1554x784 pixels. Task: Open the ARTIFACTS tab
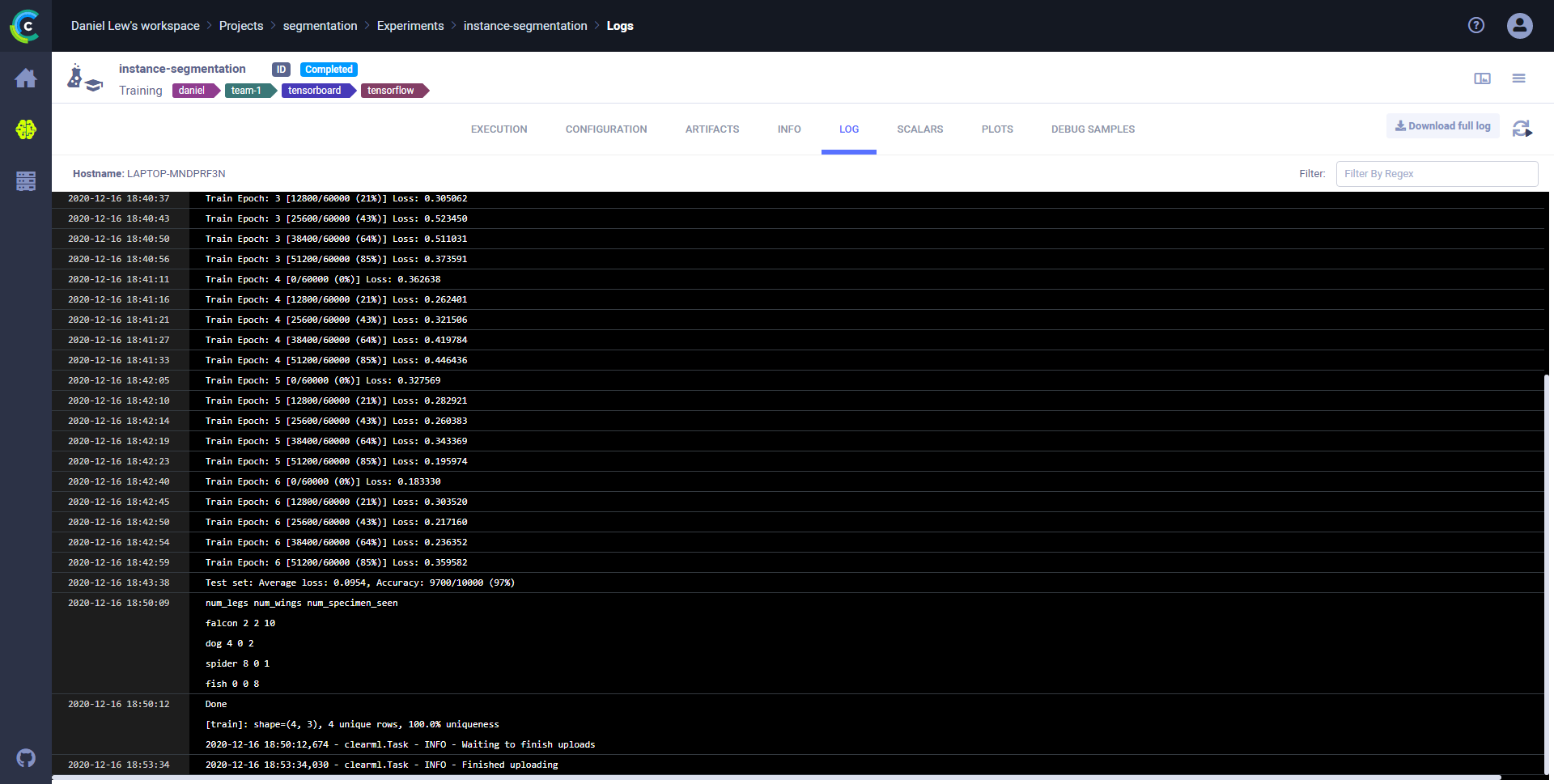[x=711, y=129]
